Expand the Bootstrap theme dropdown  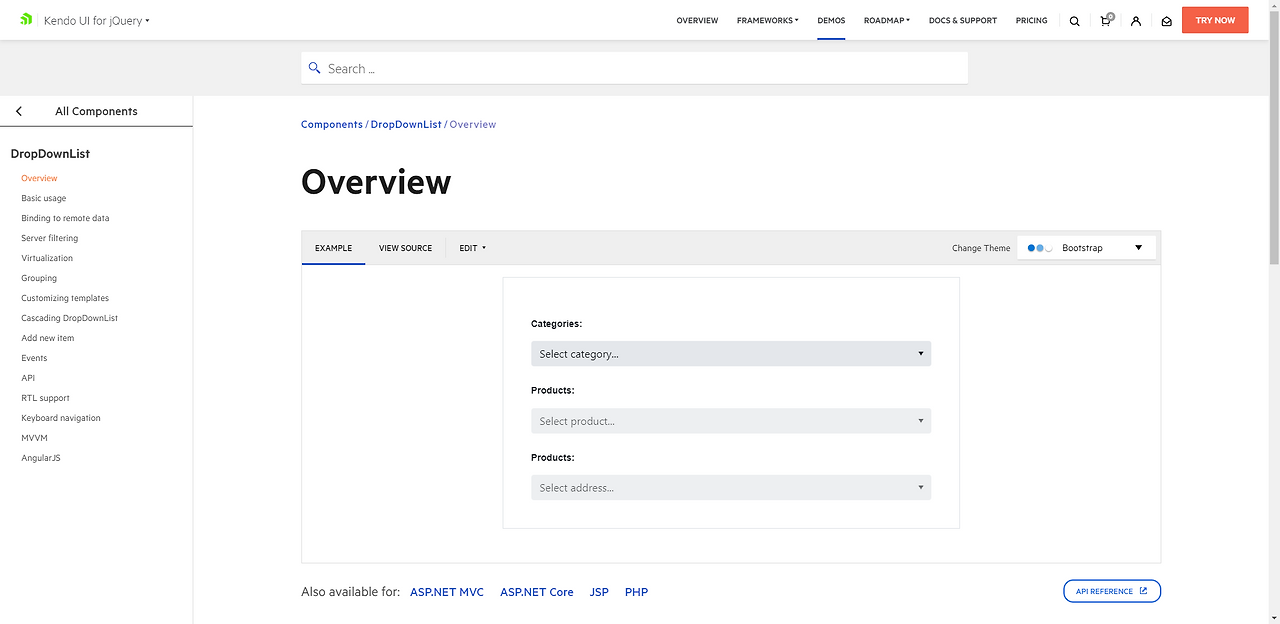pos(1138,247)
